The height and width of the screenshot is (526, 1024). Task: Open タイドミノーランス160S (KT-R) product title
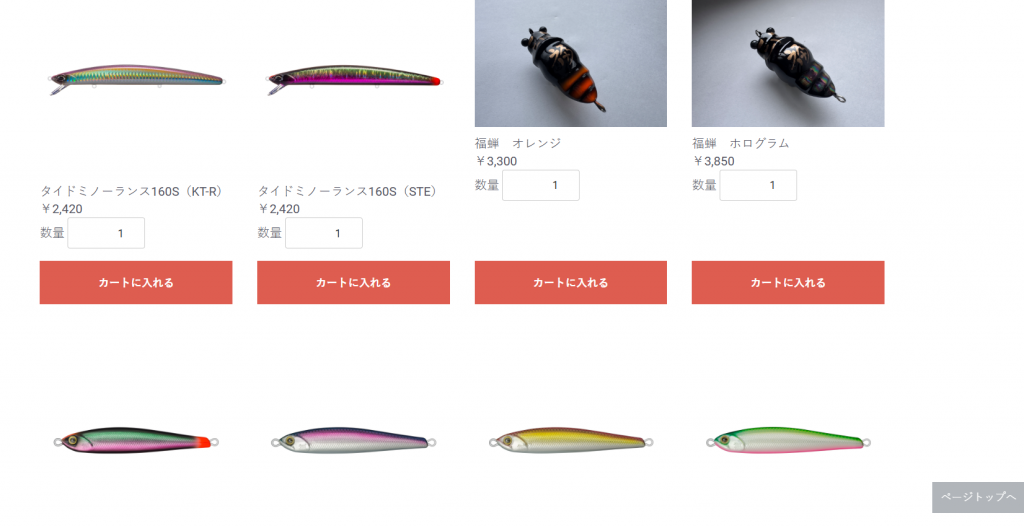(x=133, y=191)
